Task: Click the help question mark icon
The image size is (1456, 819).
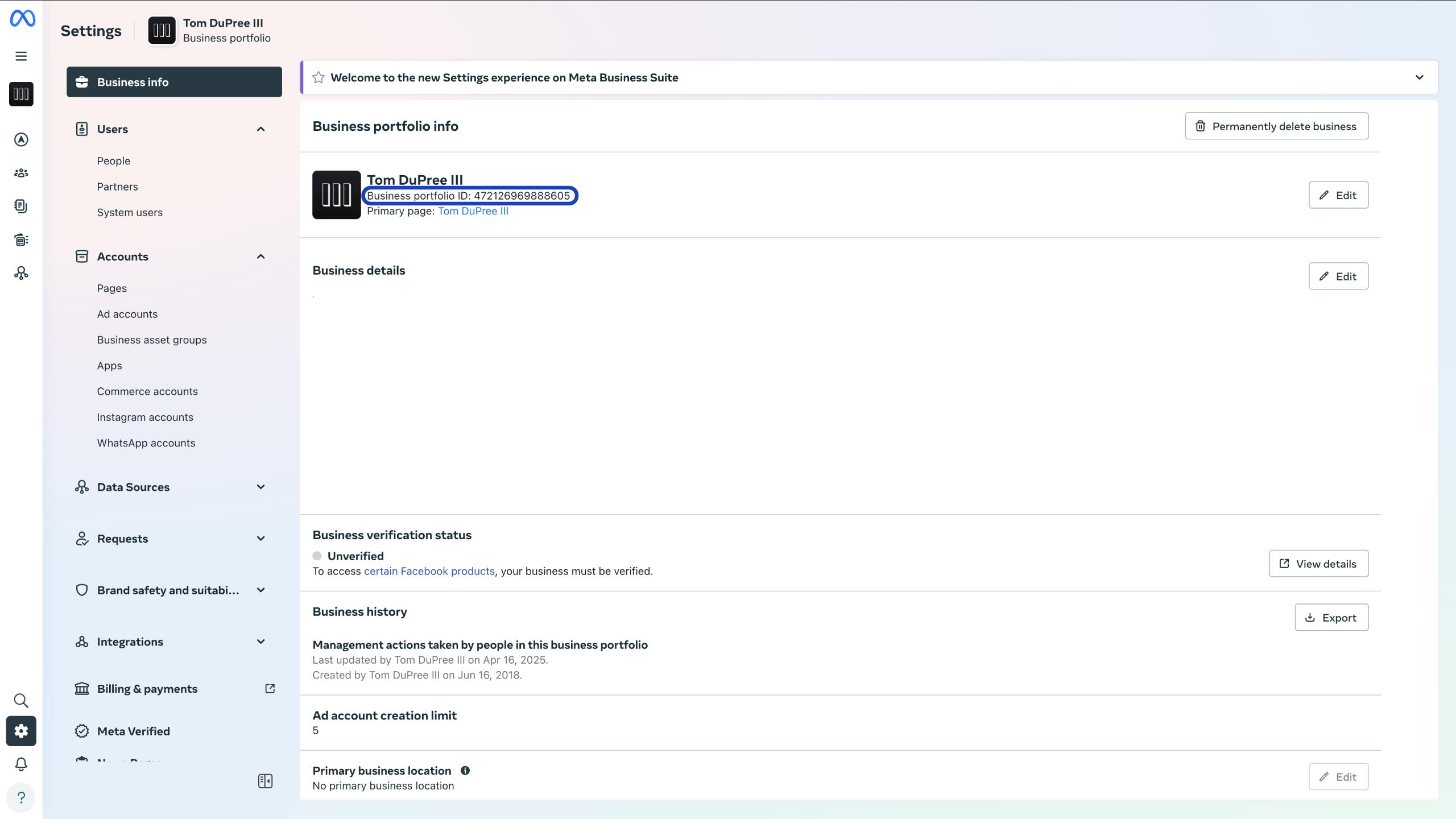Action: click(x=21, y=798)
